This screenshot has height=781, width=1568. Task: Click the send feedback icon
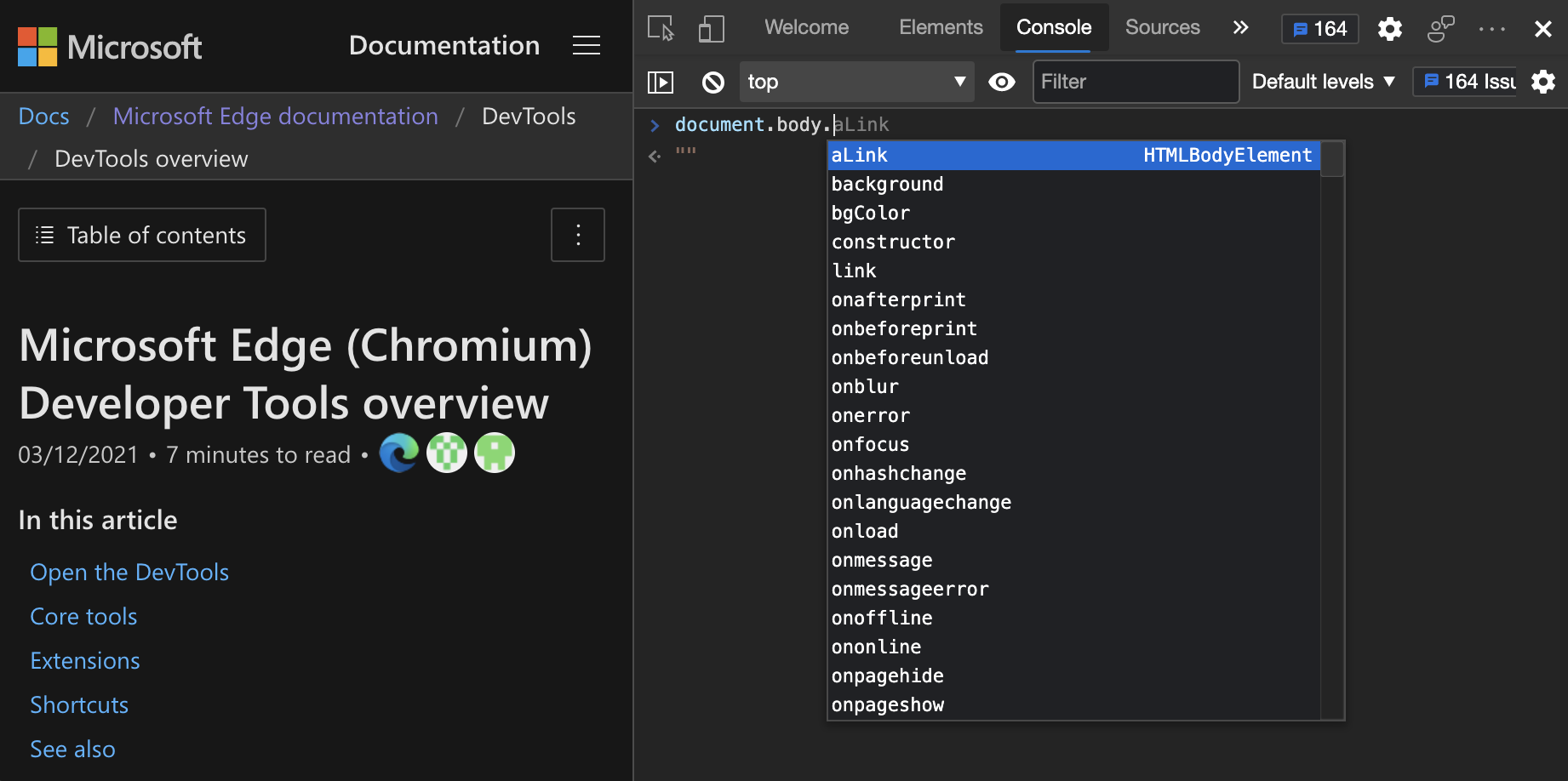pyautogui.click(x=1440, y=29)
